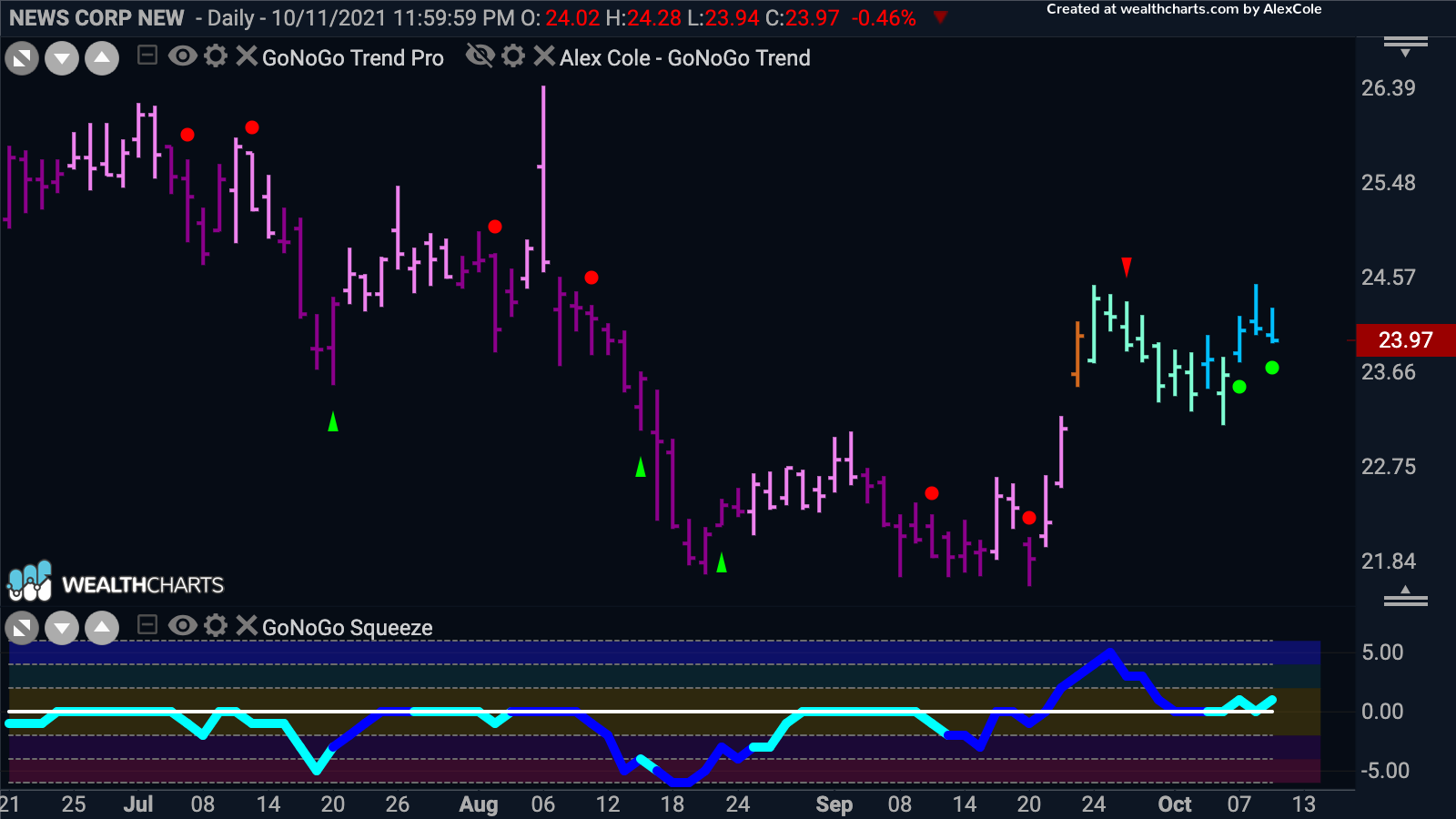Click the red down-triangle marker near 24.57
1456x819 pixels.
[x=1127, y=267]
